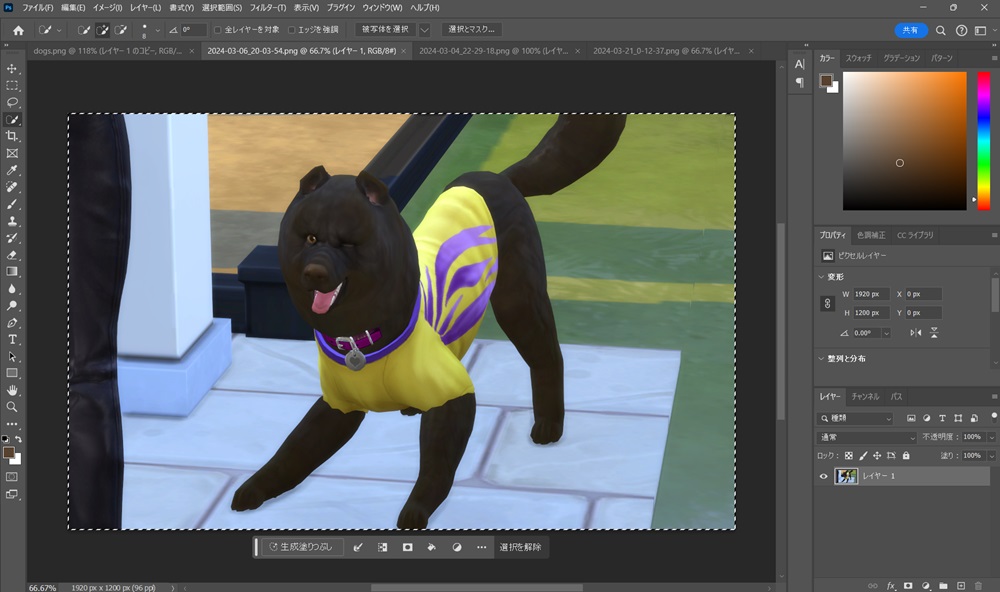The height and width of the screenshot is (592, 1000).
Task: Toggle lock transparent pixels
Action: 849,455
